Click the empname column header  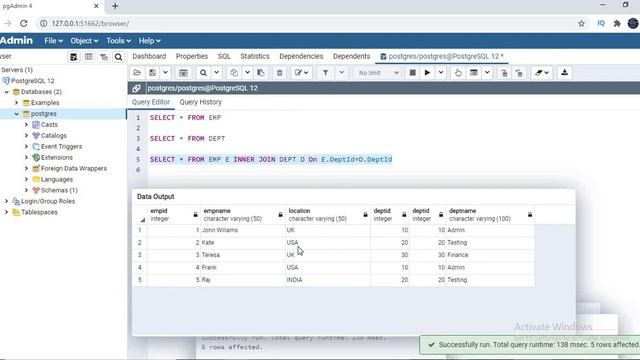pos(242,215)
